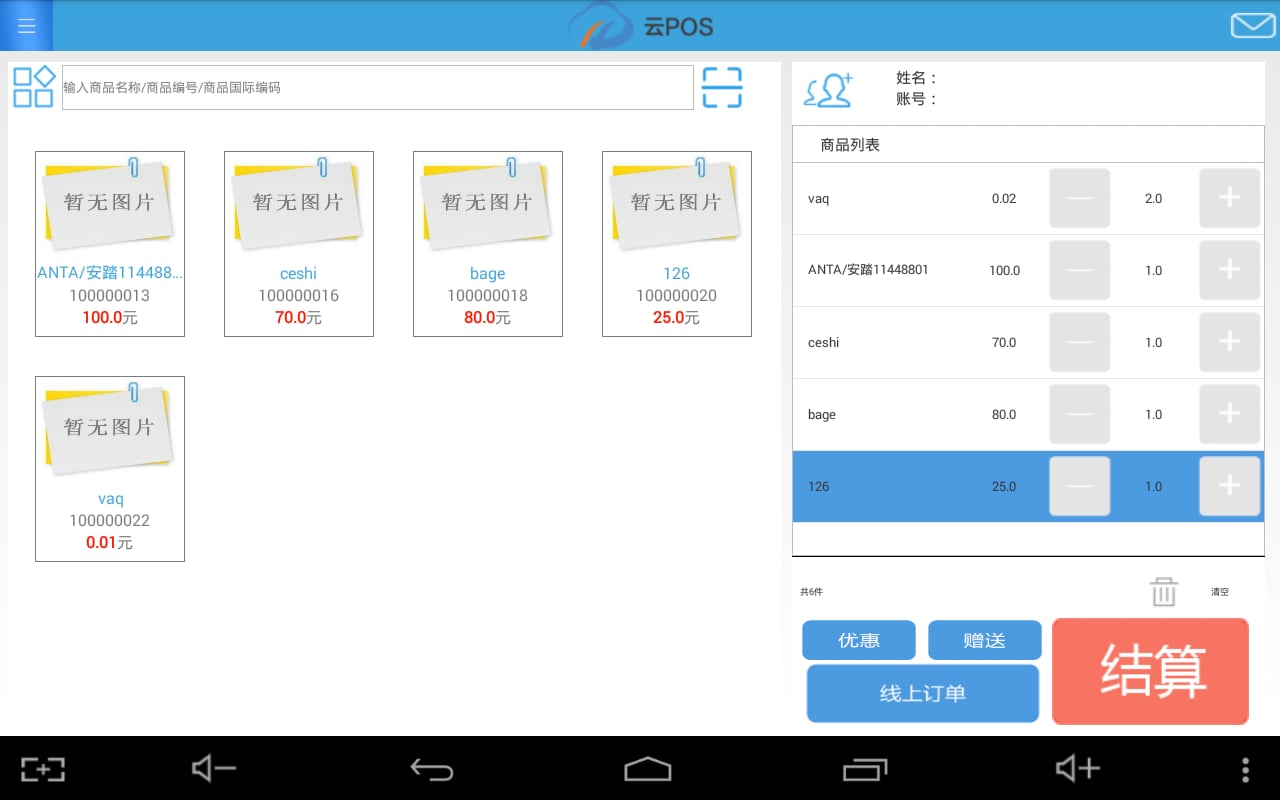Click the 0.01元 price on vaq card

tap(110, 543)
